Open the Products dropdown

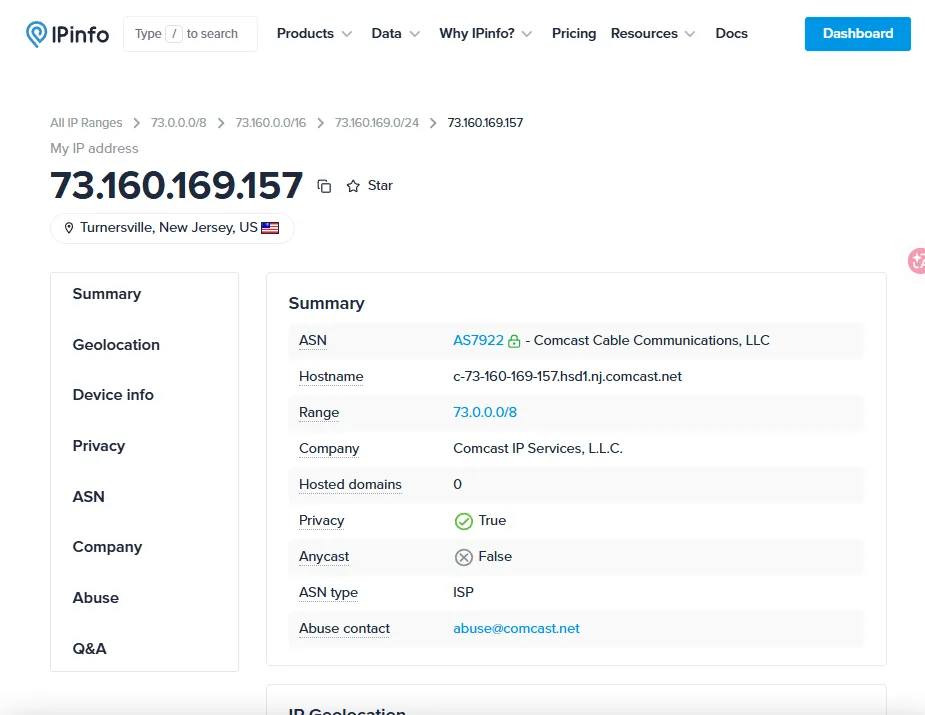[313, 33]
